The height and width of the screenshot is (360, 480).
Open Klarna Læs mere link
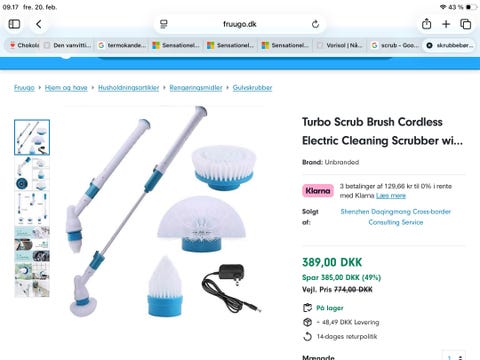[x=391, y=196]
